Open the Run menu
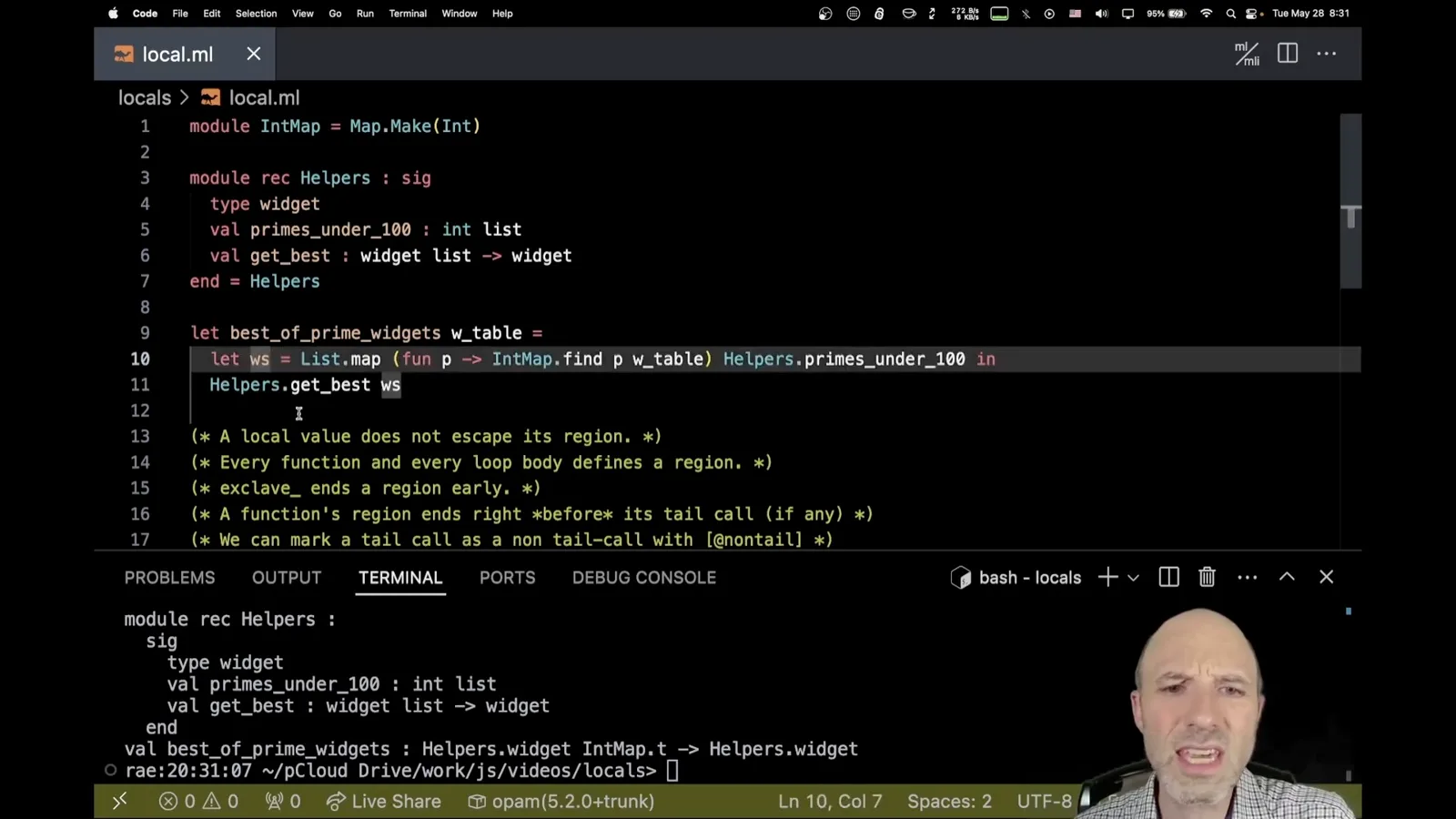 [365, 14]
